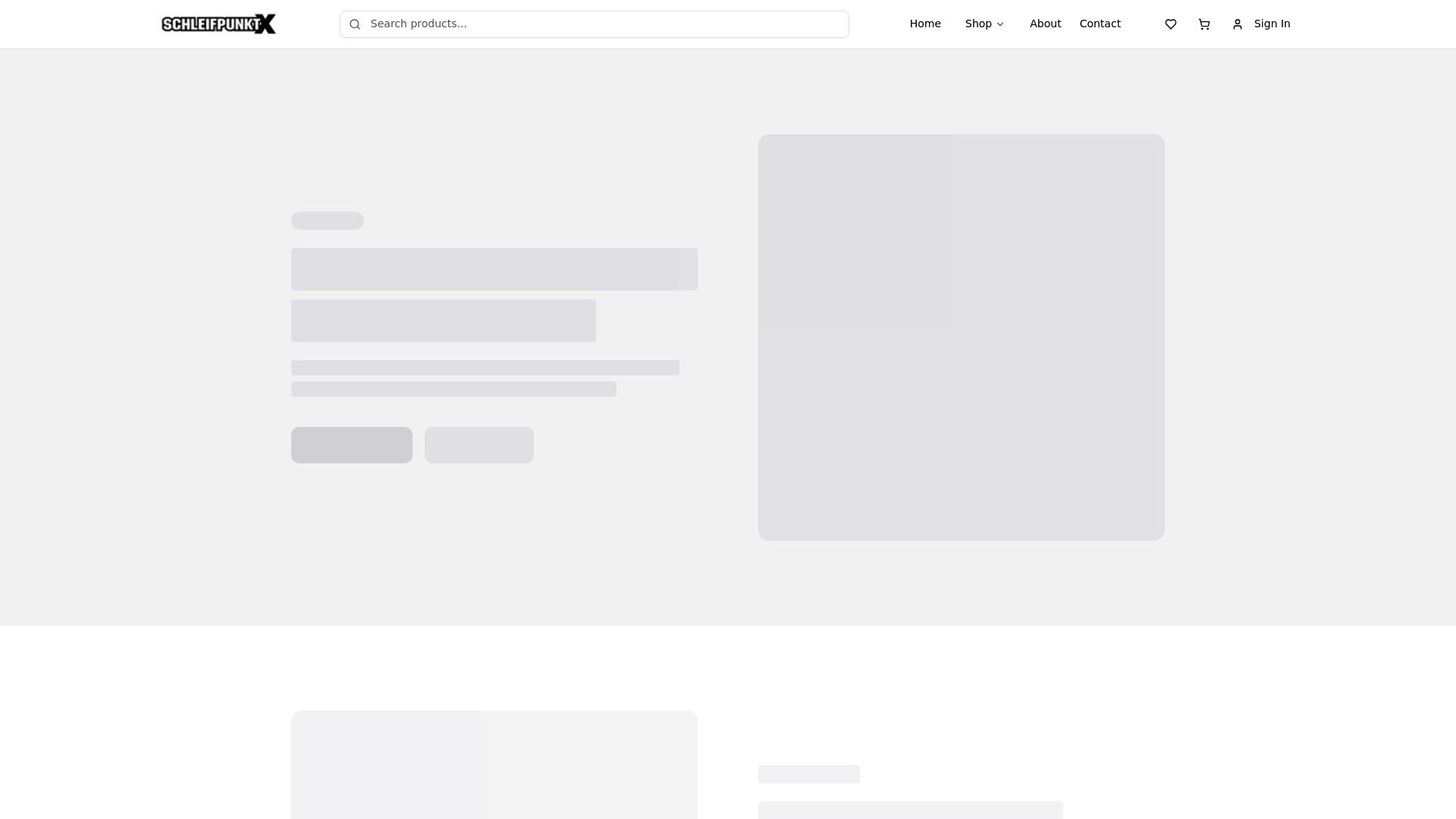
Task: Expand the chevron beside Shop
Action: [x=1000, y=24]
